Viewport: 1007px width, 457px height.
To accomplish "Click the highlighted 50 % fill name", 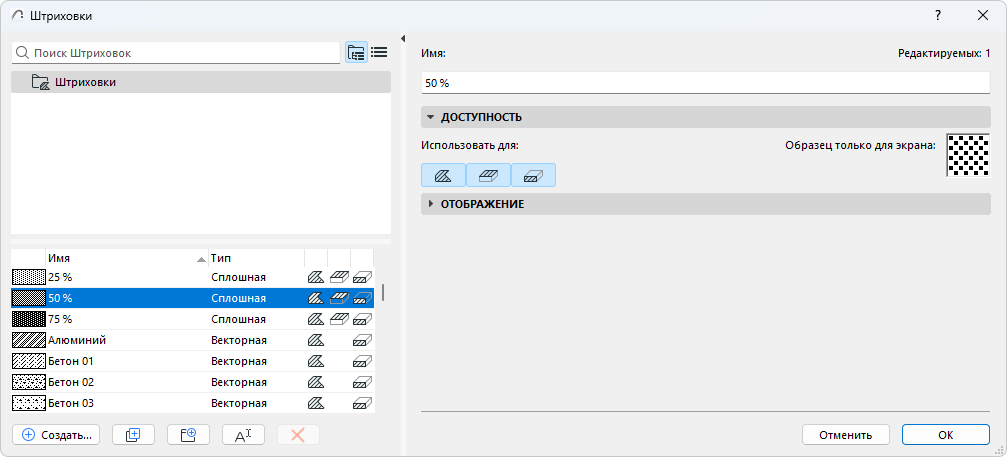I will click(x=60, y=298).
